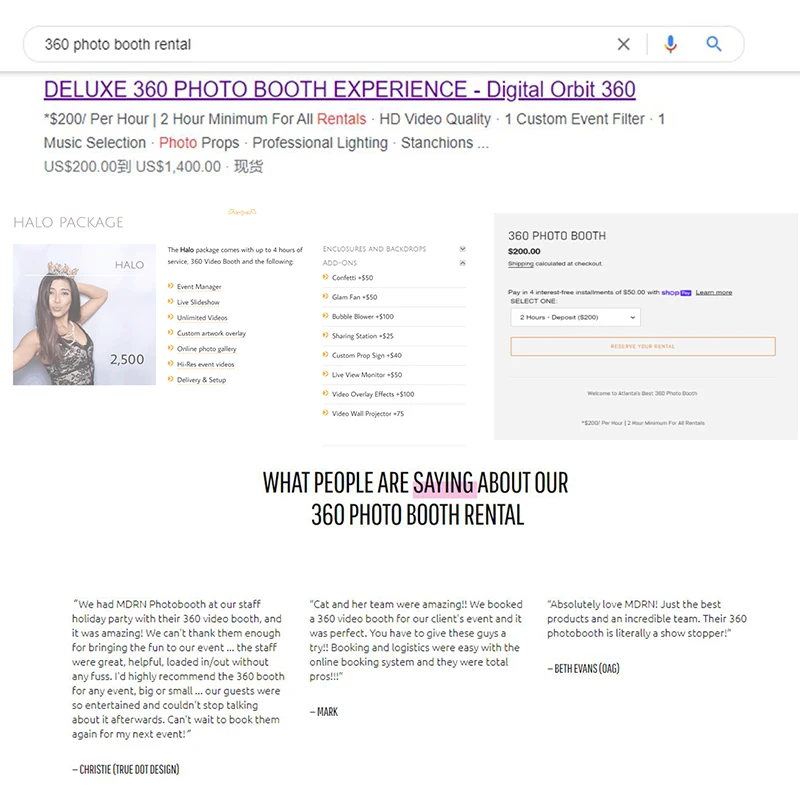The height and width of the screenshot is (800, 800).
Task: Select the Glam Fan +$50 add-on
Action: pyautogui.click(x=355, y=297)
